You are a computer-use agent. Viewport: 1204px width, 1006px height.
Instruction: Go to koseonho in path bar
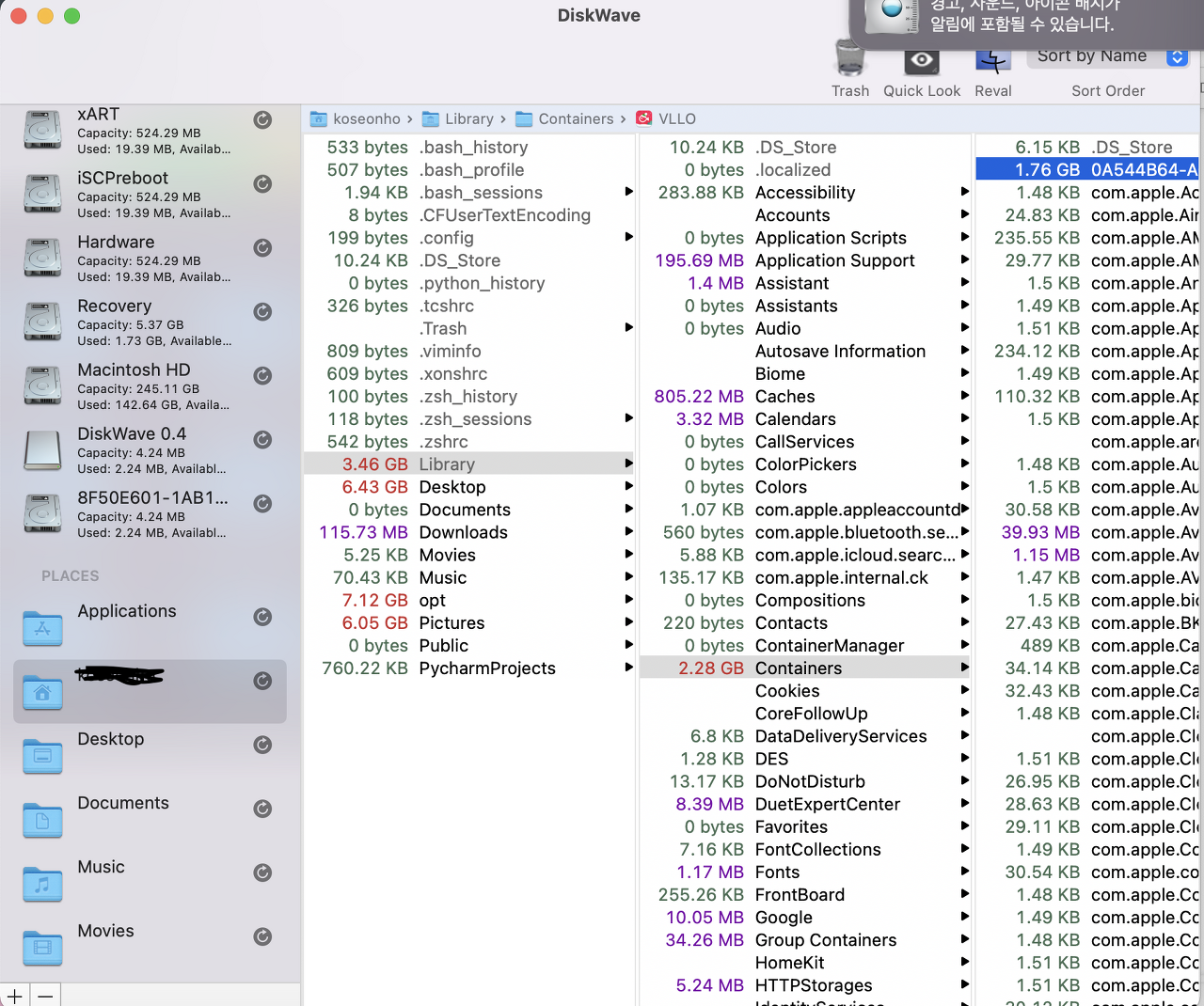click(356, 118)
